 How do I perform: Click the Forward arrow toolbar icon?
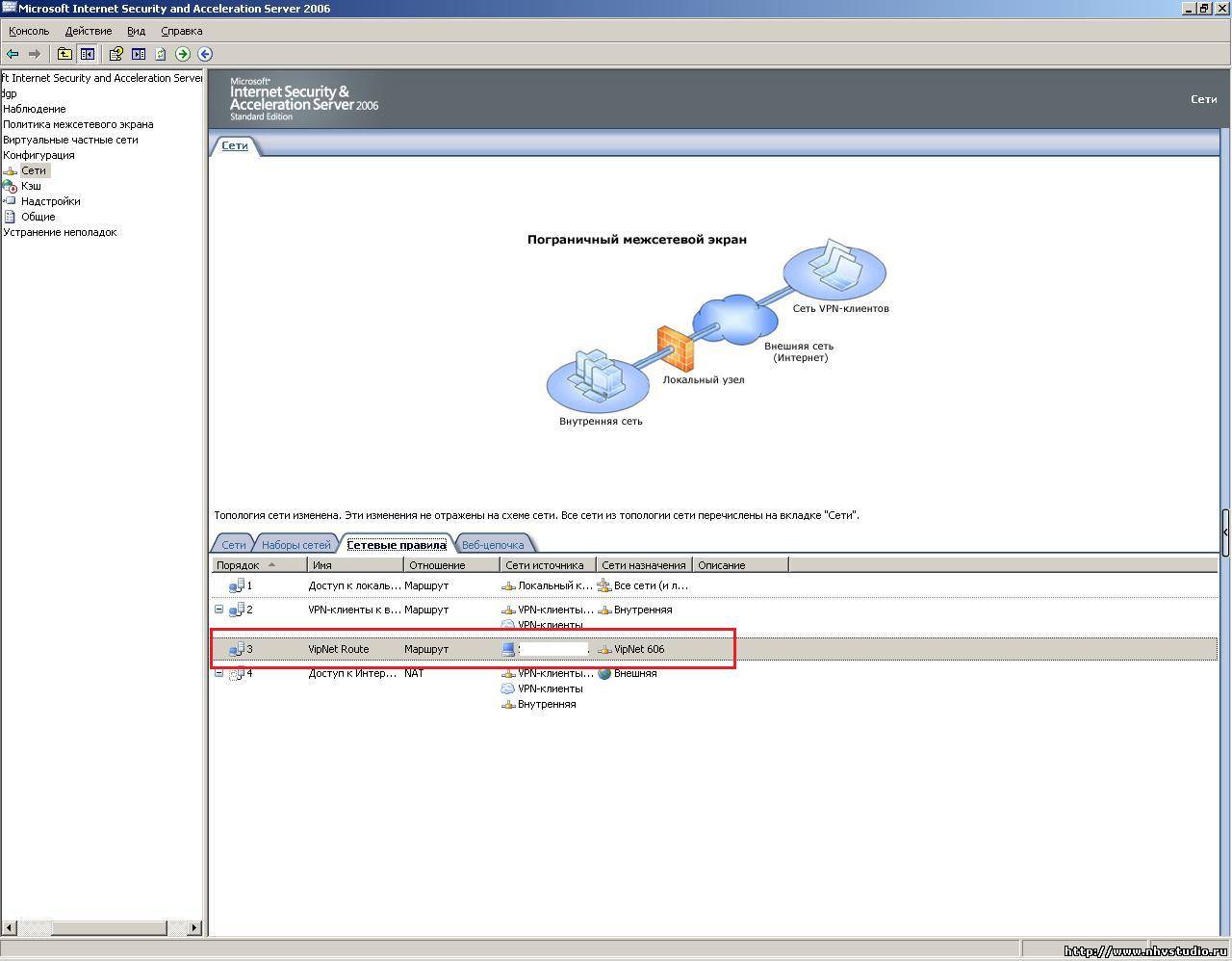point(35,54)
